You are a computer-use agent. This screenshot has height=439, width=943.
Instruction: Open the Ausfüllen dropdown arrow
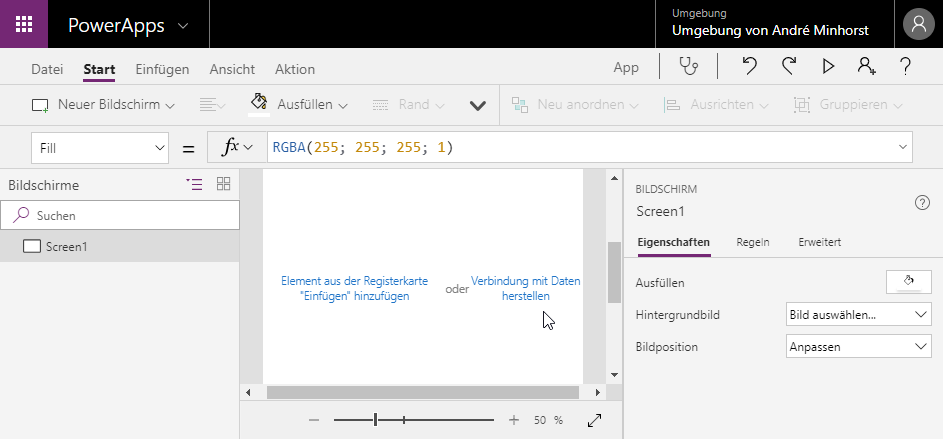pyautogui.click(x=343, y=106)
